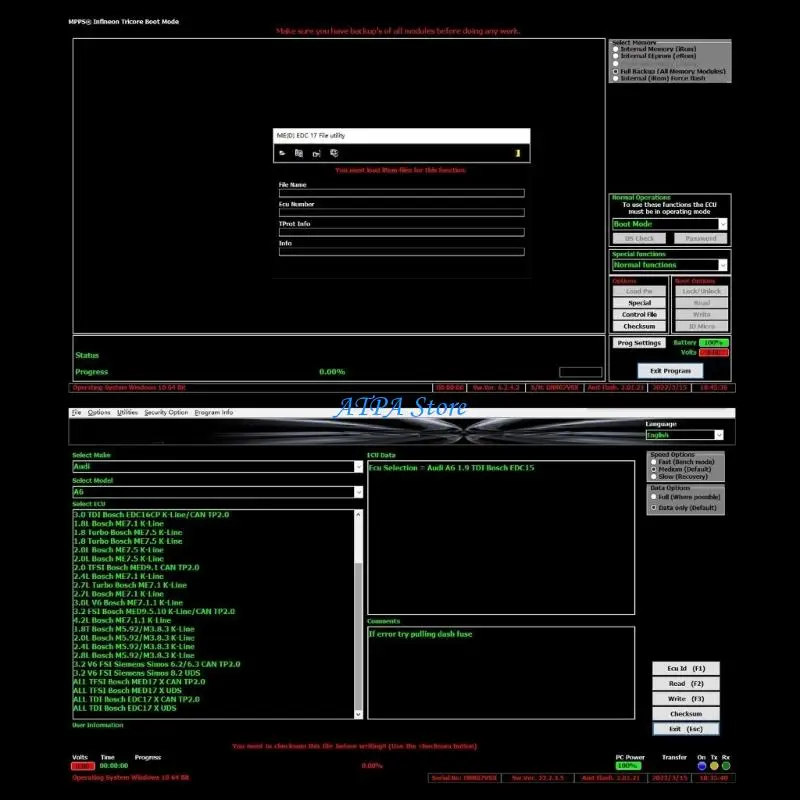The image size is (800, 800).
Task: Click the yellow Tx indicator light
Action: 714,766
